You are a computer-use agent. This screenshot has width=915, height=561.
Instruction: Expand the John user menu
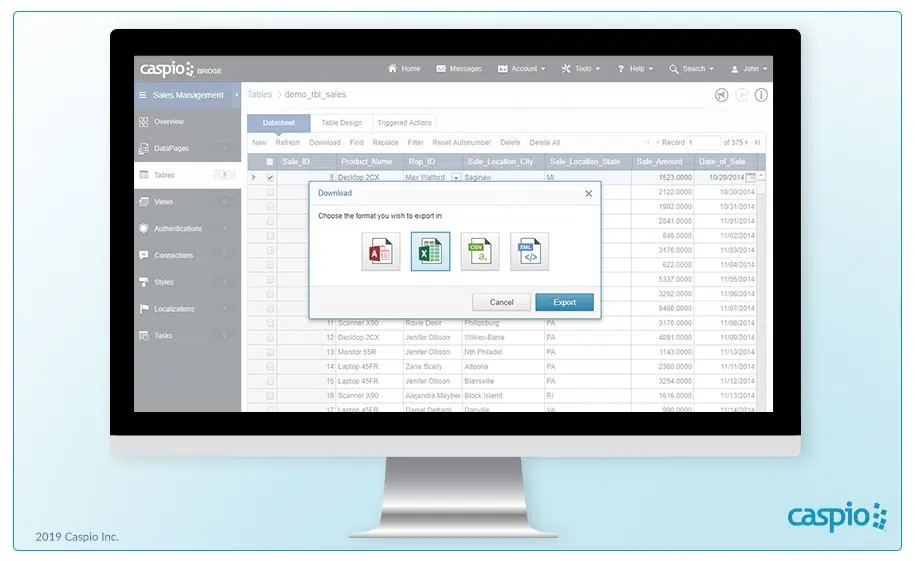point(749,69)
